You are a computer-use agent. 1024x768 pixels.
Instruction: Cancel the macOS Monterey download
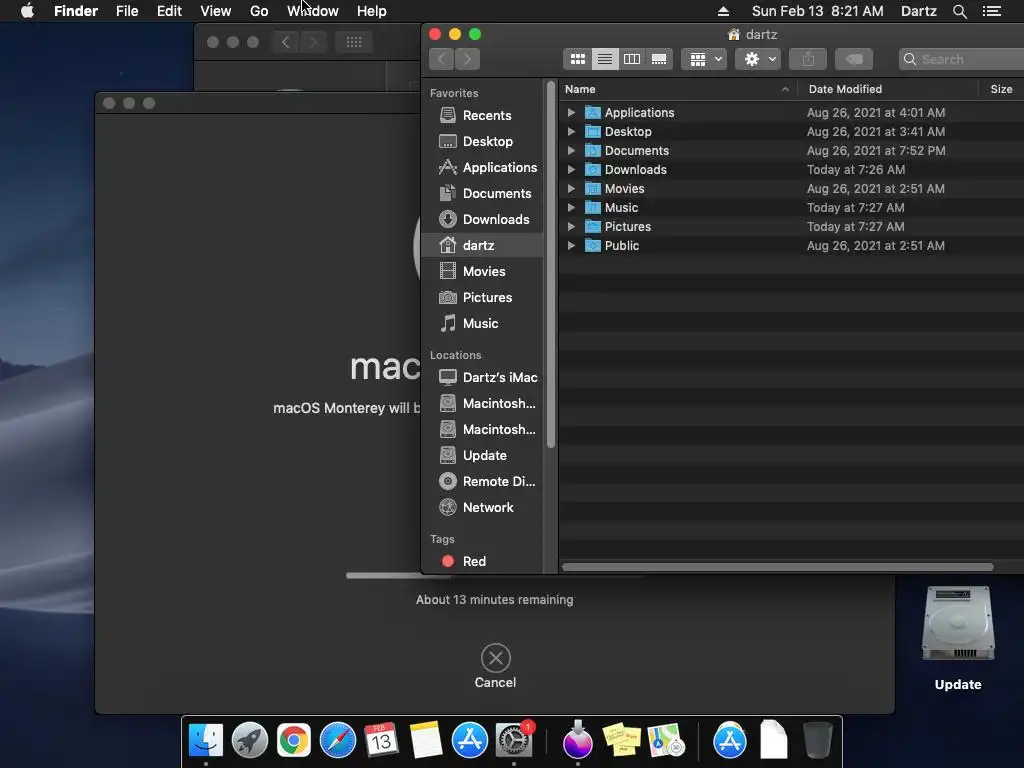tap(495, 666)
